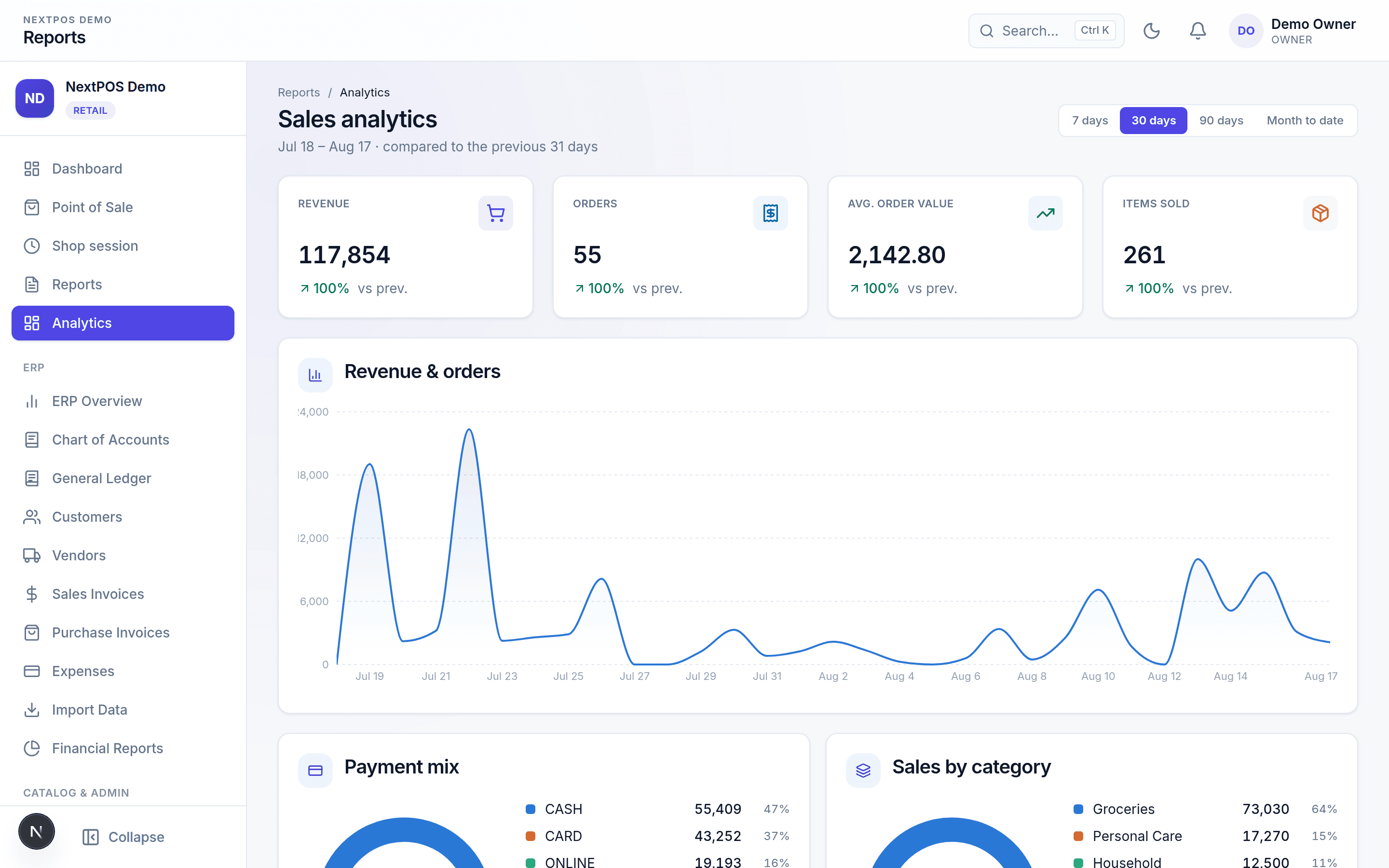The height and width of the screenshot is (868, 1389).
Task: Click the Sales Invoices dollar icon
Action: click(x=31, y=594)
